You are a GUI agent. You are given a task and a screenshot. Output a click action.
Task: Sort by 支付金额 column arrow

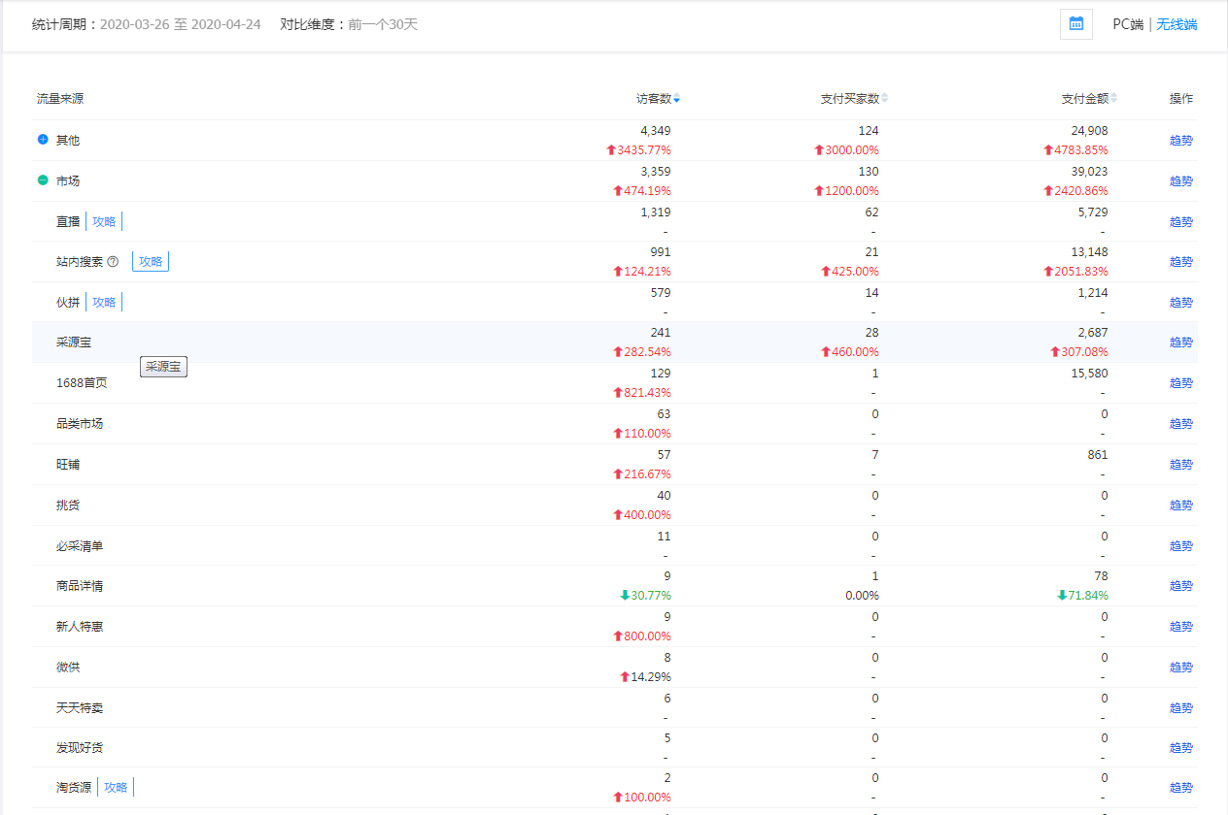coord(1114,99)
